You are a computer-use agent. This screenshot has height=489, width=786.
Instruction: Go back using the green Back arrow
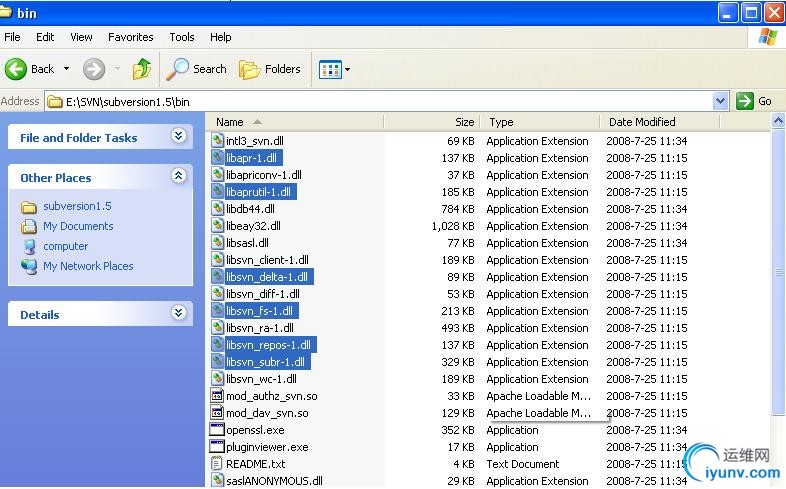[16, 69]
